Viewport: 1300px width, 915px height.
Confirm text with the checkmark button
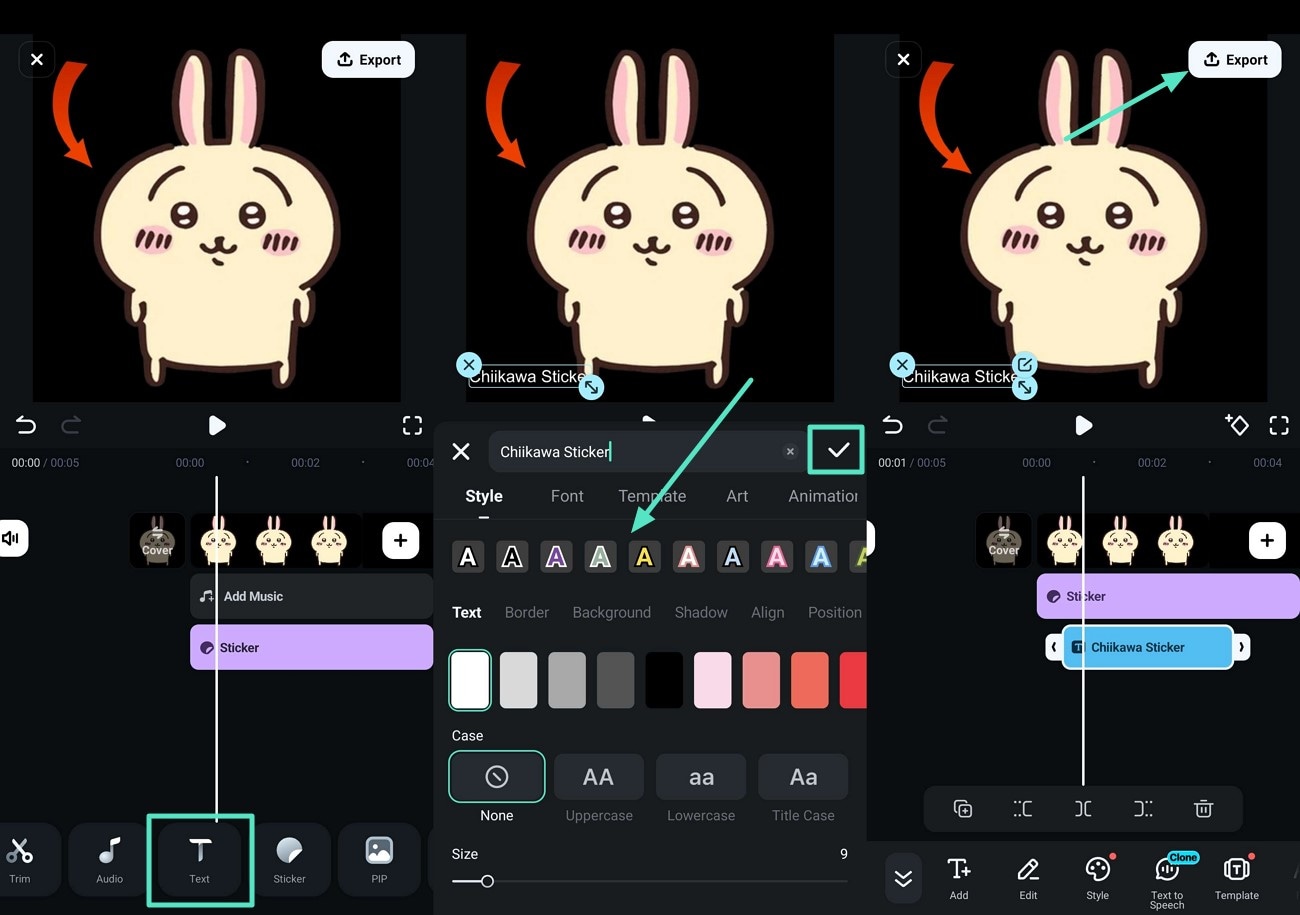coord(838,451)
